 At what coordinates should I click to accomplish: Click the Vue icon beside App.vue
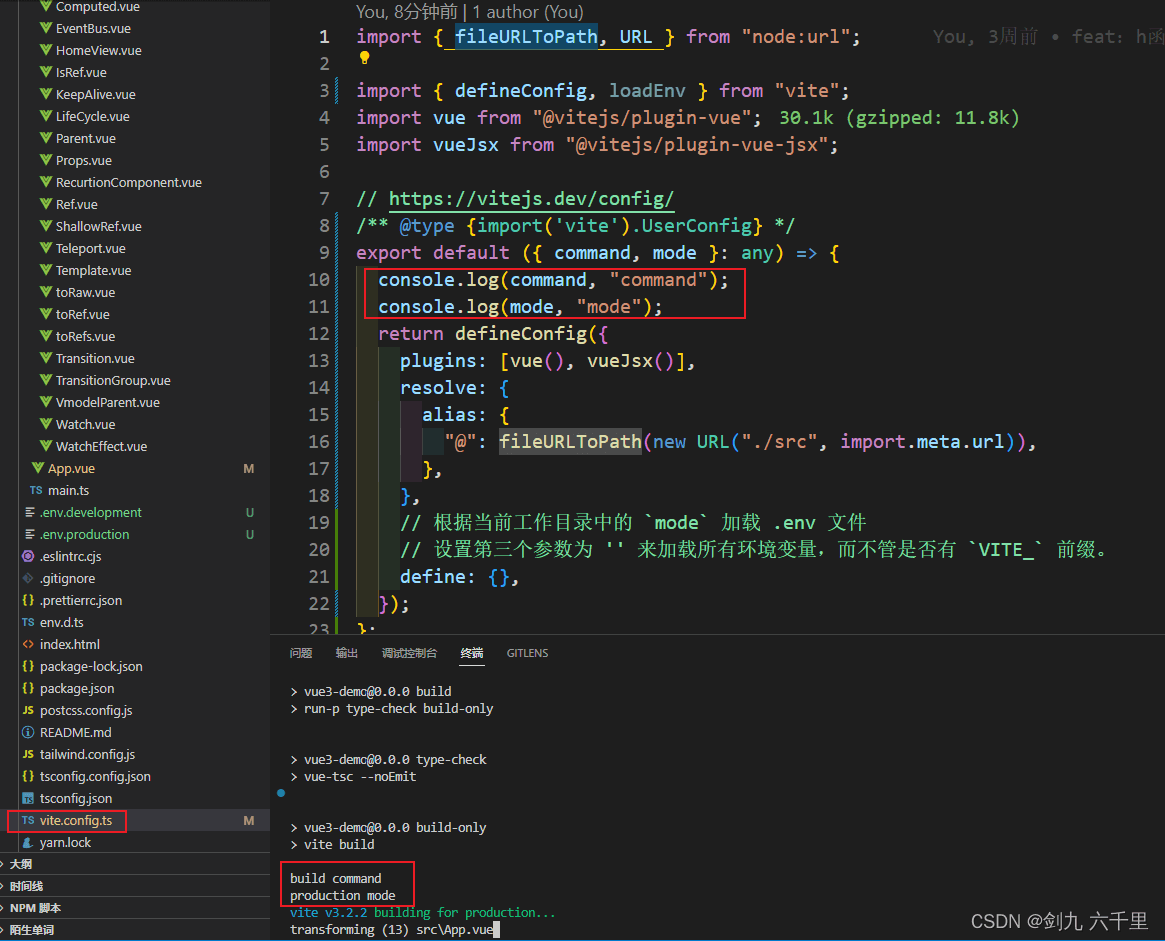[x=38, y=468]
